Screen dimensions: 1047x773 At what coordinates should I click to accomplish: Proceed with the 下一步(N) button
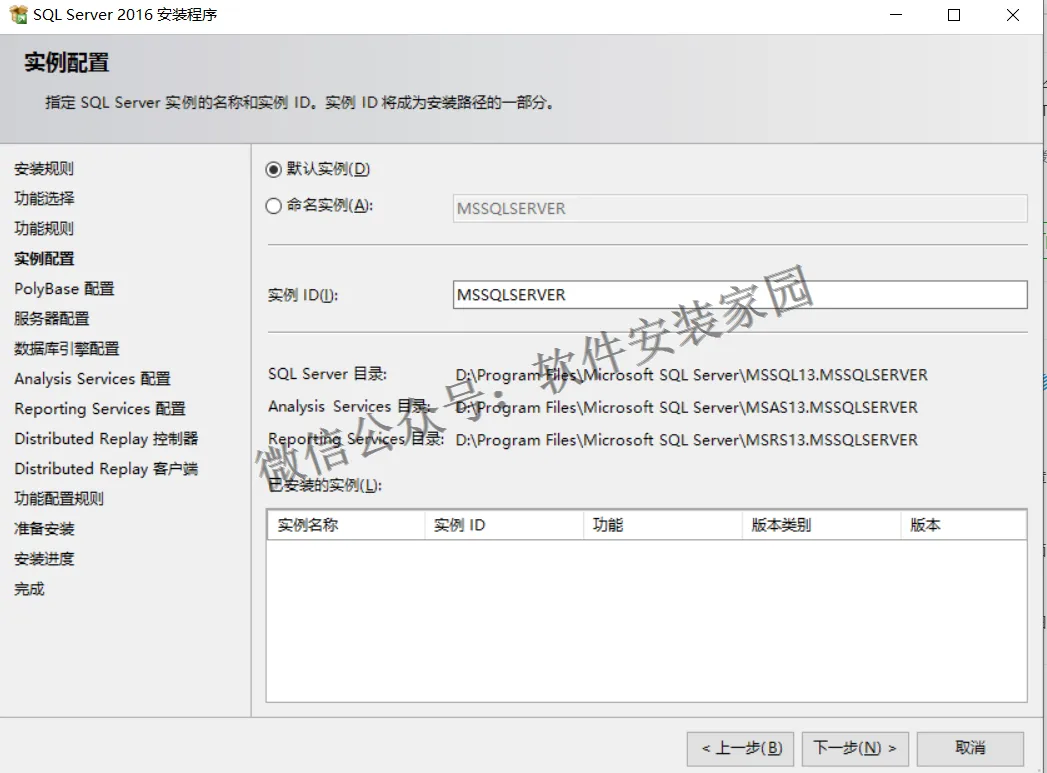(855, 748)
